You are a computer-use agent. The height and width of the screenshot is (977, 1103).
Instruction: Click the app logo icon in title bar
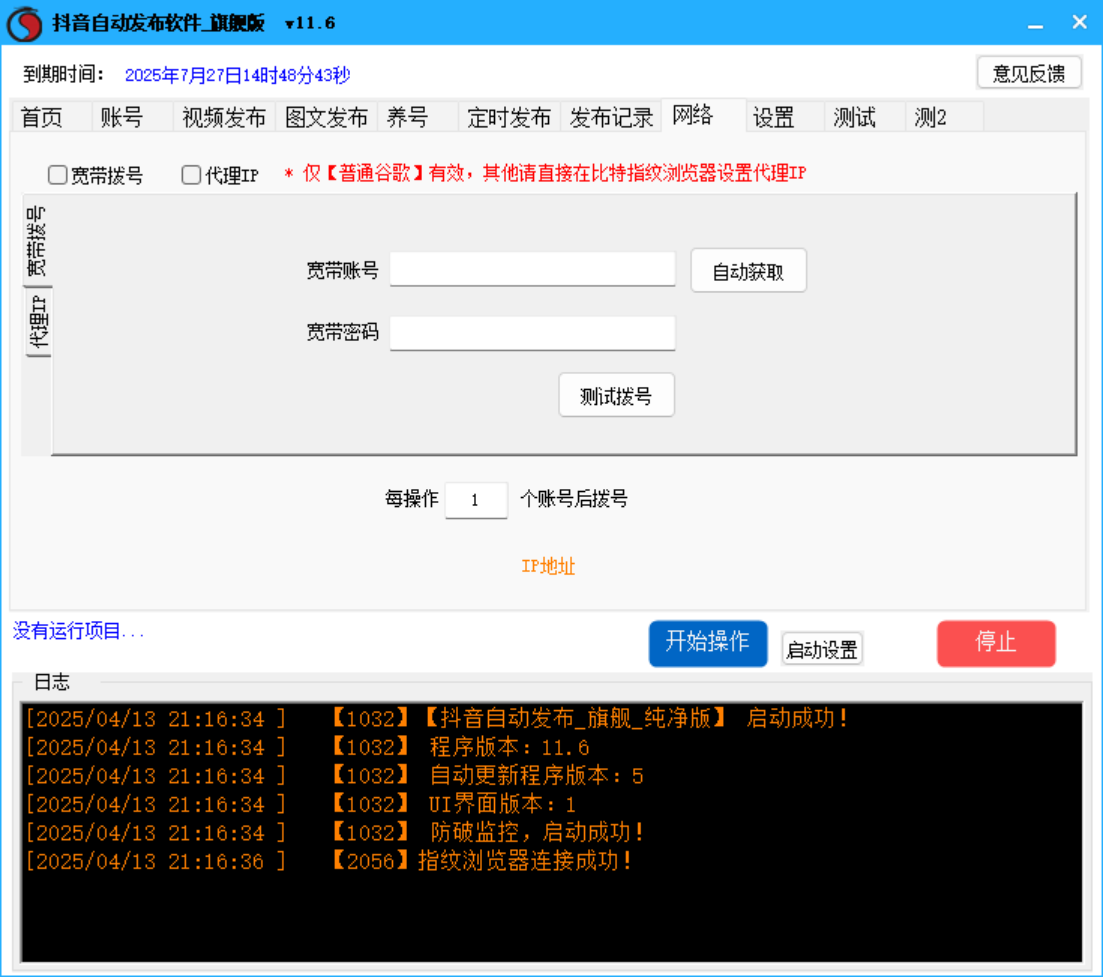pos(25,23)
